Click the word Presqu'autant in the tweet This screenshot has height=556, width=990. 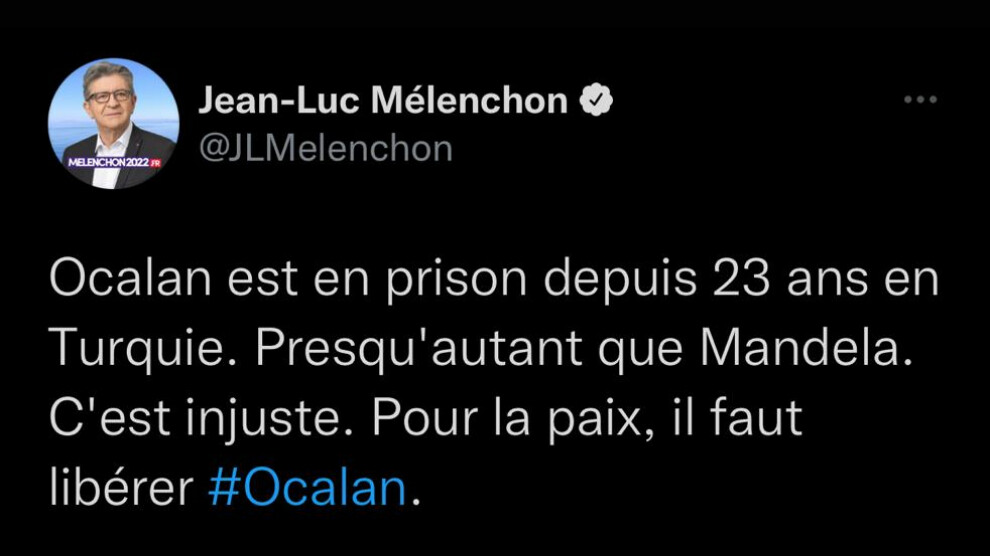pyautogui.click(x=419, y=349)
